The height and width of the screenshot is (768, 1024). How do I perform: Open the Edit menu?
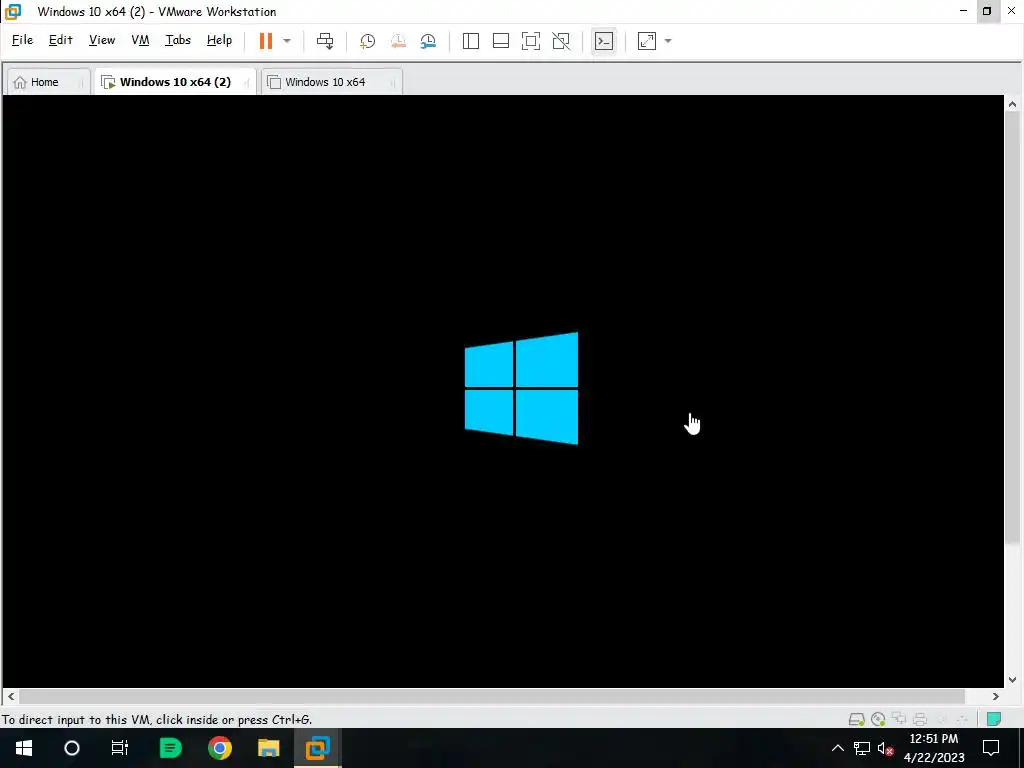click(x=61, y=40)
